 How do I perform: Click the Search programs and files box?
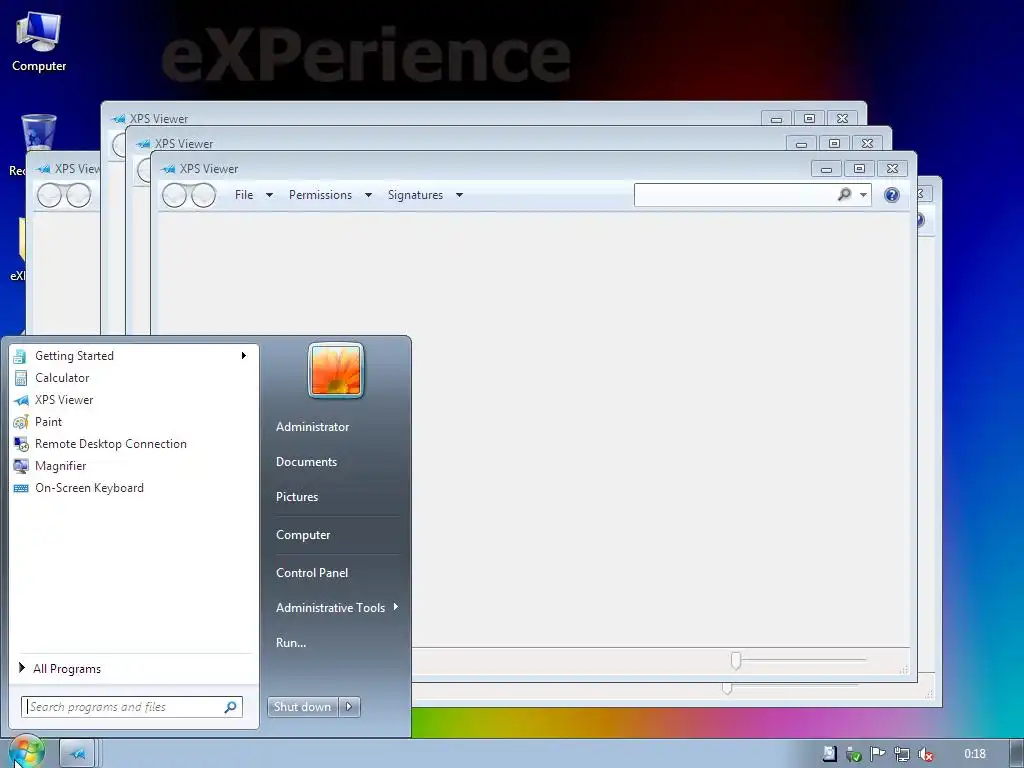131,707
